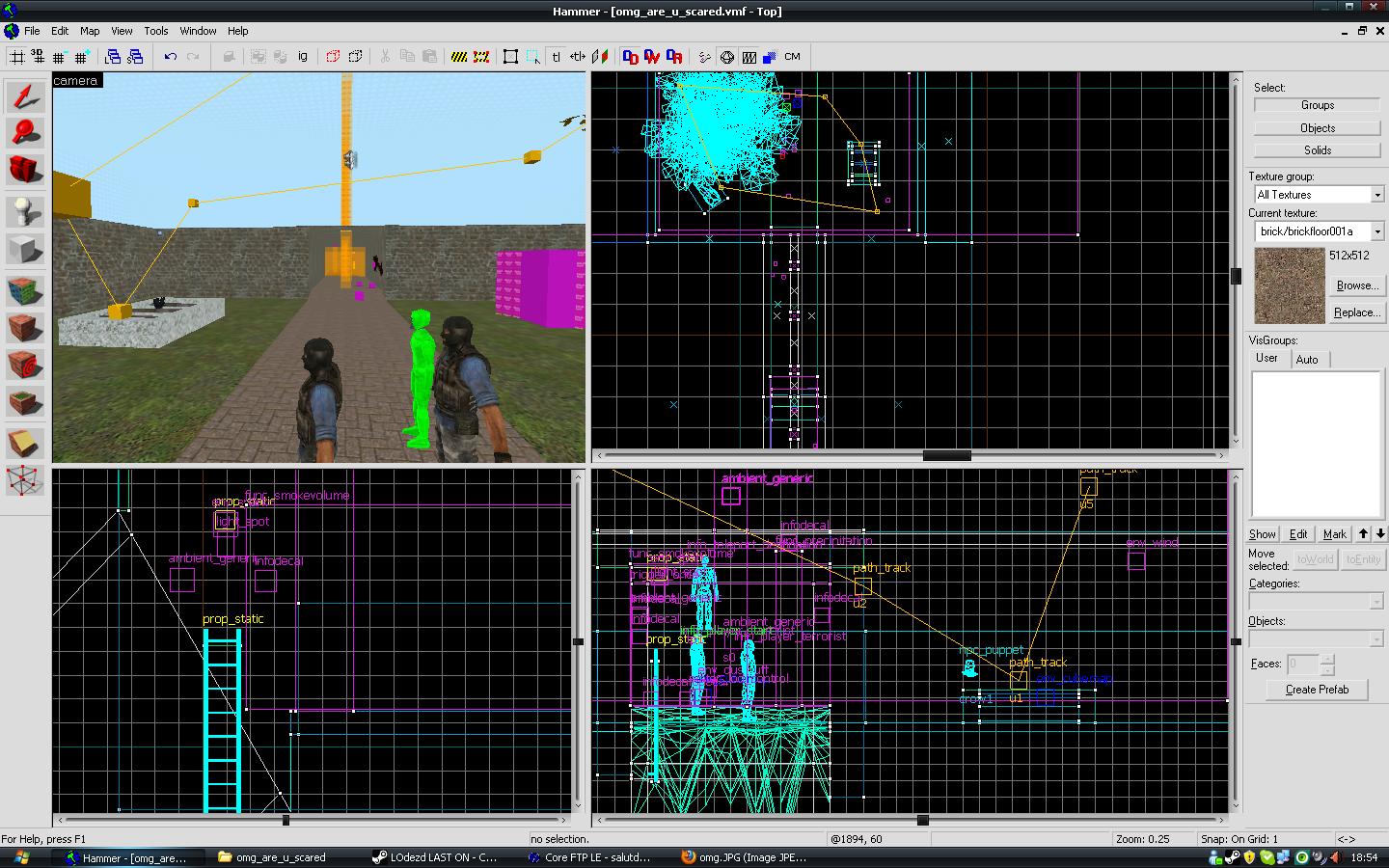Image resolution: width=1389 pixels, height=868 pixels.
Task: Select the Vertex manipulation tool
Action: tap(26, 480)
